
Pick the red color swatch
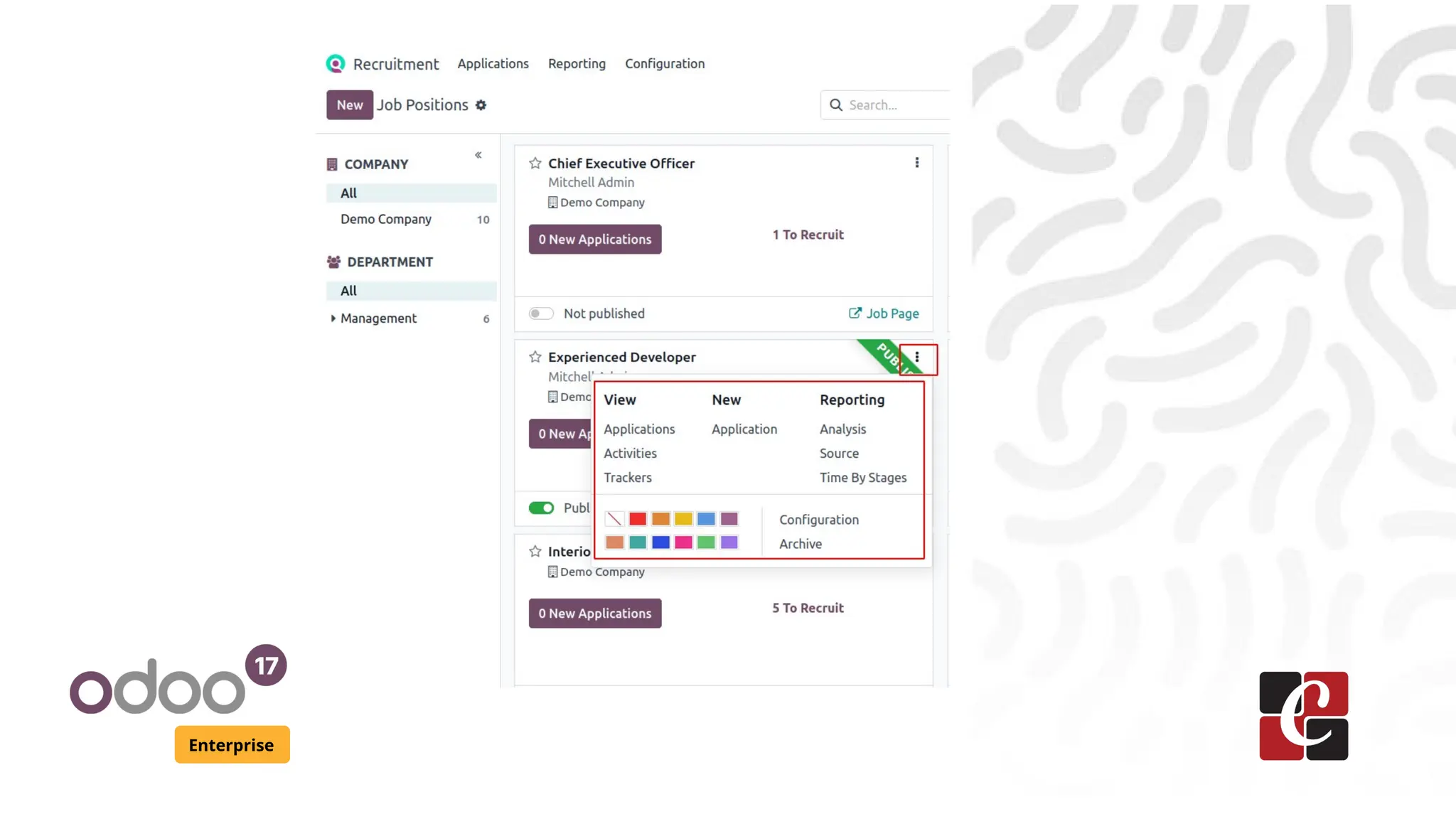638,519
